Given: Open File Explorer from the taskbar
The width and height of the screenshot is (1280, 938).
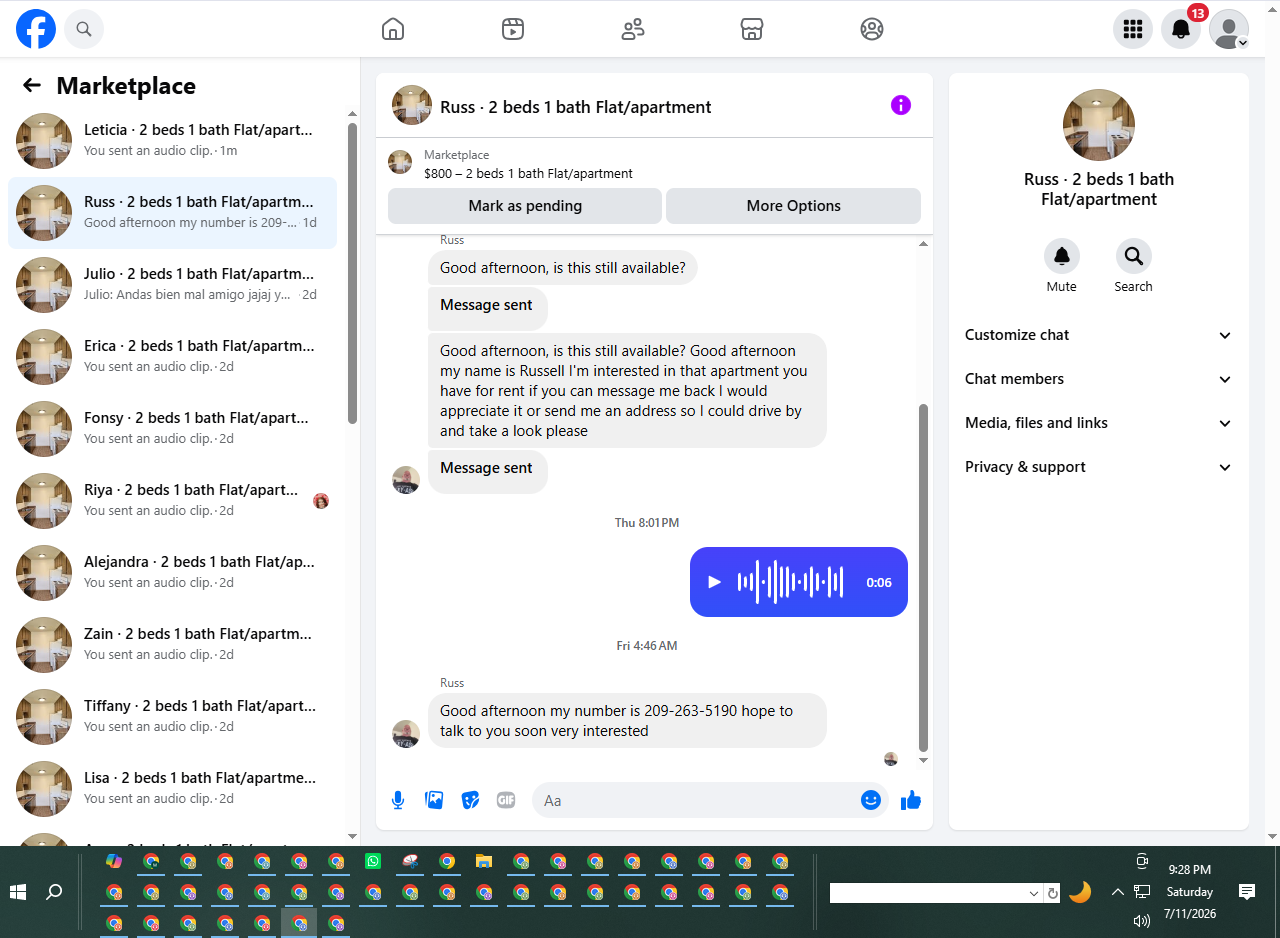Looking at the screenshot, I should 484,861.
